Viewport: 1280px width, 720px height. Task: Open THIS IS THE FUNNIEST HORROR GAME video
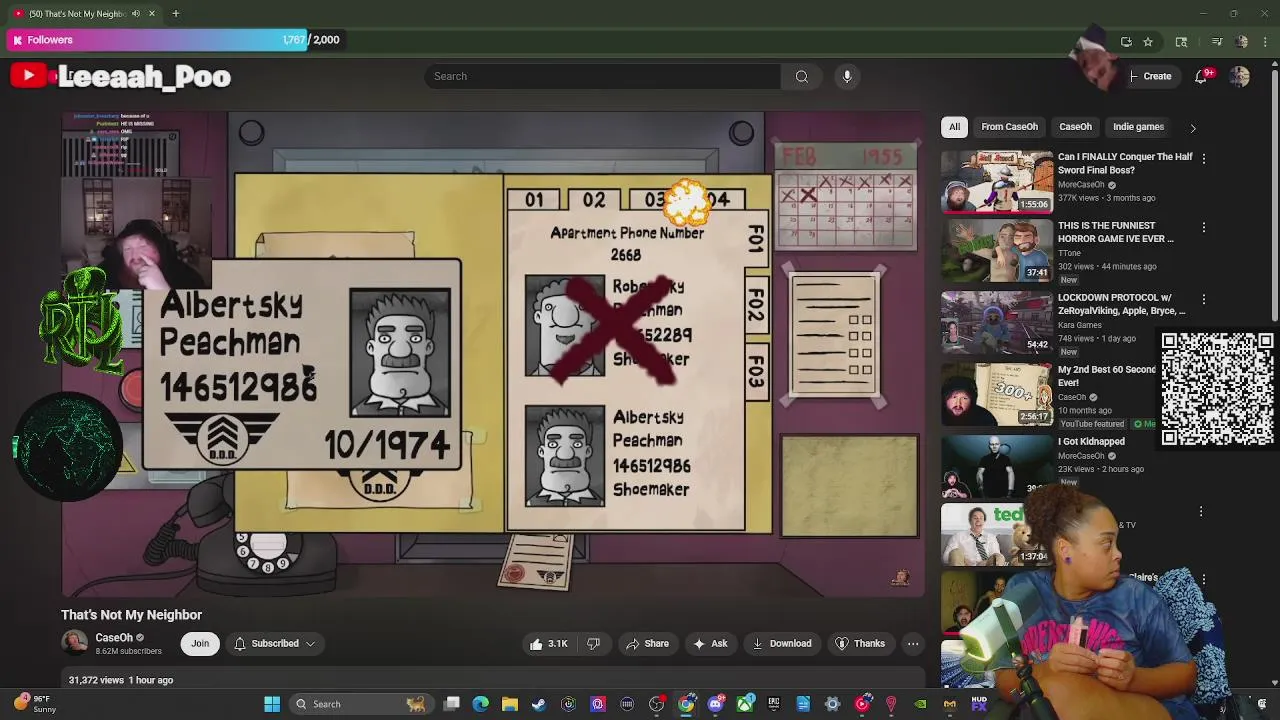pyautogui.click(x=1115, y=232)
